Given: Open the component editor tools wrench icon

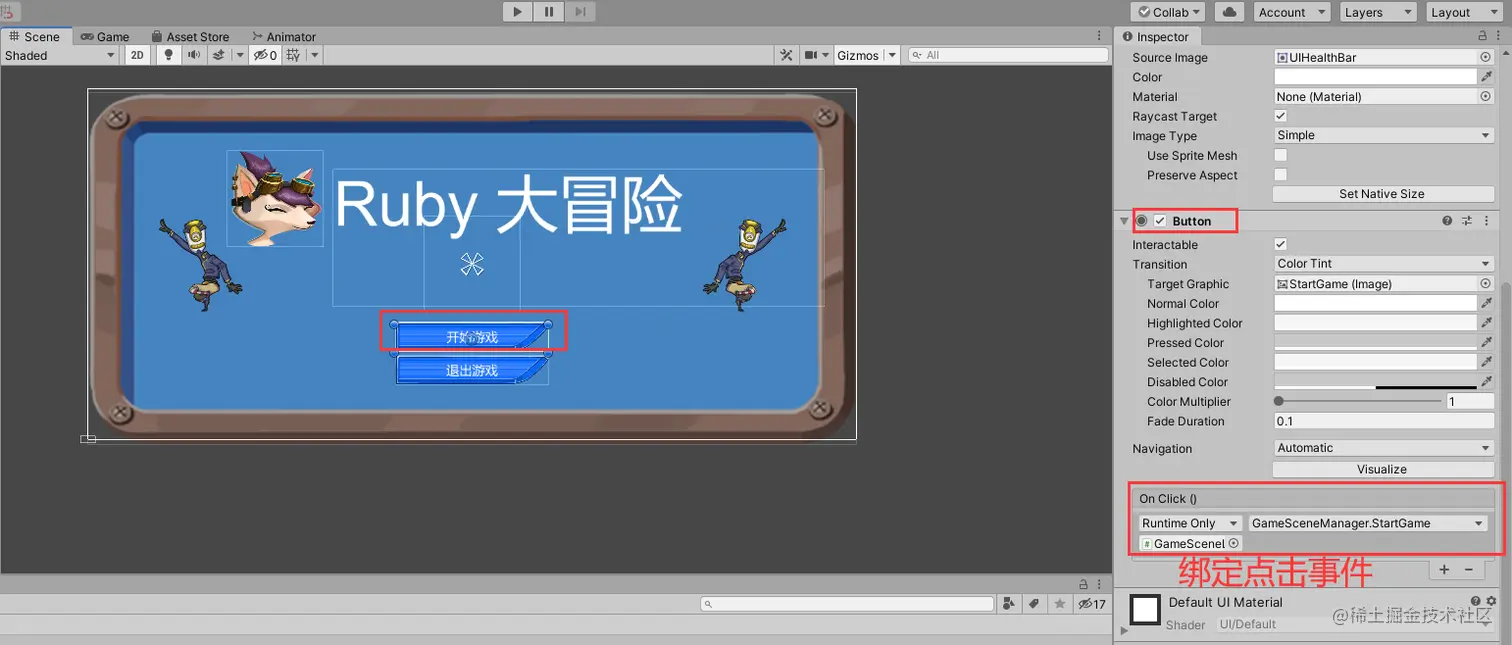Looking at the screenshot, I should point(787,55).
